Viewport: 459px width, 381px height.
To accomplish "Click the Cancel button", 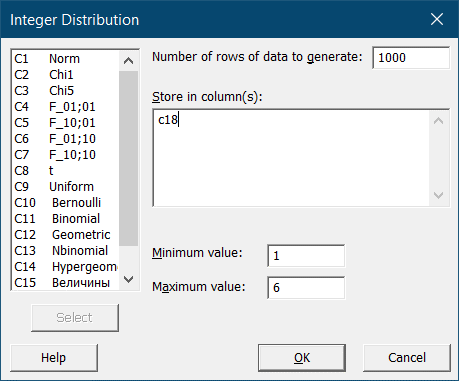I will click(x=407, y=358).
